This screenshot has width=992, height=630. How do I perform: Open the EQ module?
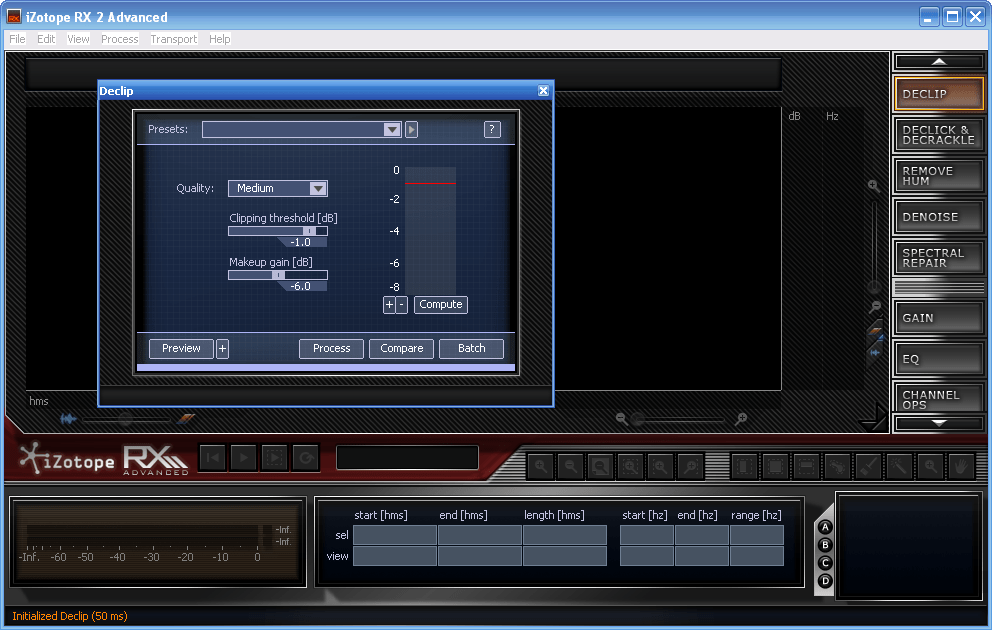pyautogui.click(x=939, y=359)
